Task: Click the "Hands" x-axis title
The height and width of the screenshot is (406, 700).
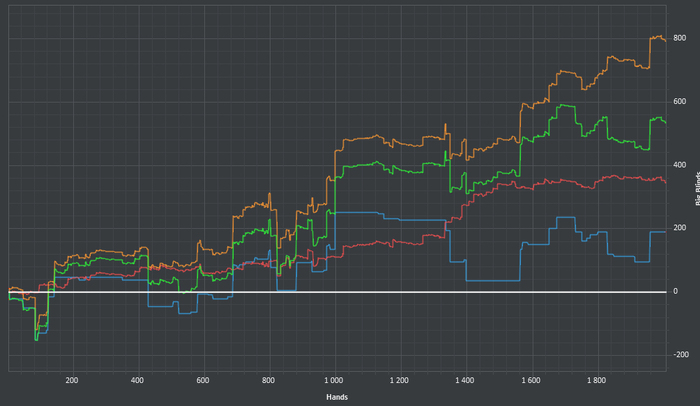Action: (x=337, y=397)
